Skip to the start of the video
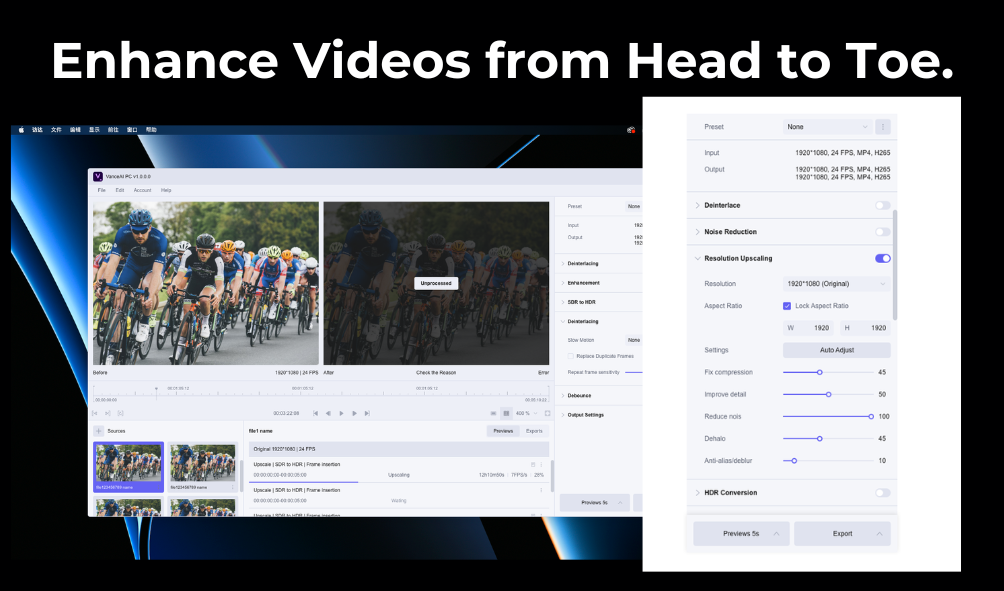1004x591 pixels. click(x=315, y=414)
